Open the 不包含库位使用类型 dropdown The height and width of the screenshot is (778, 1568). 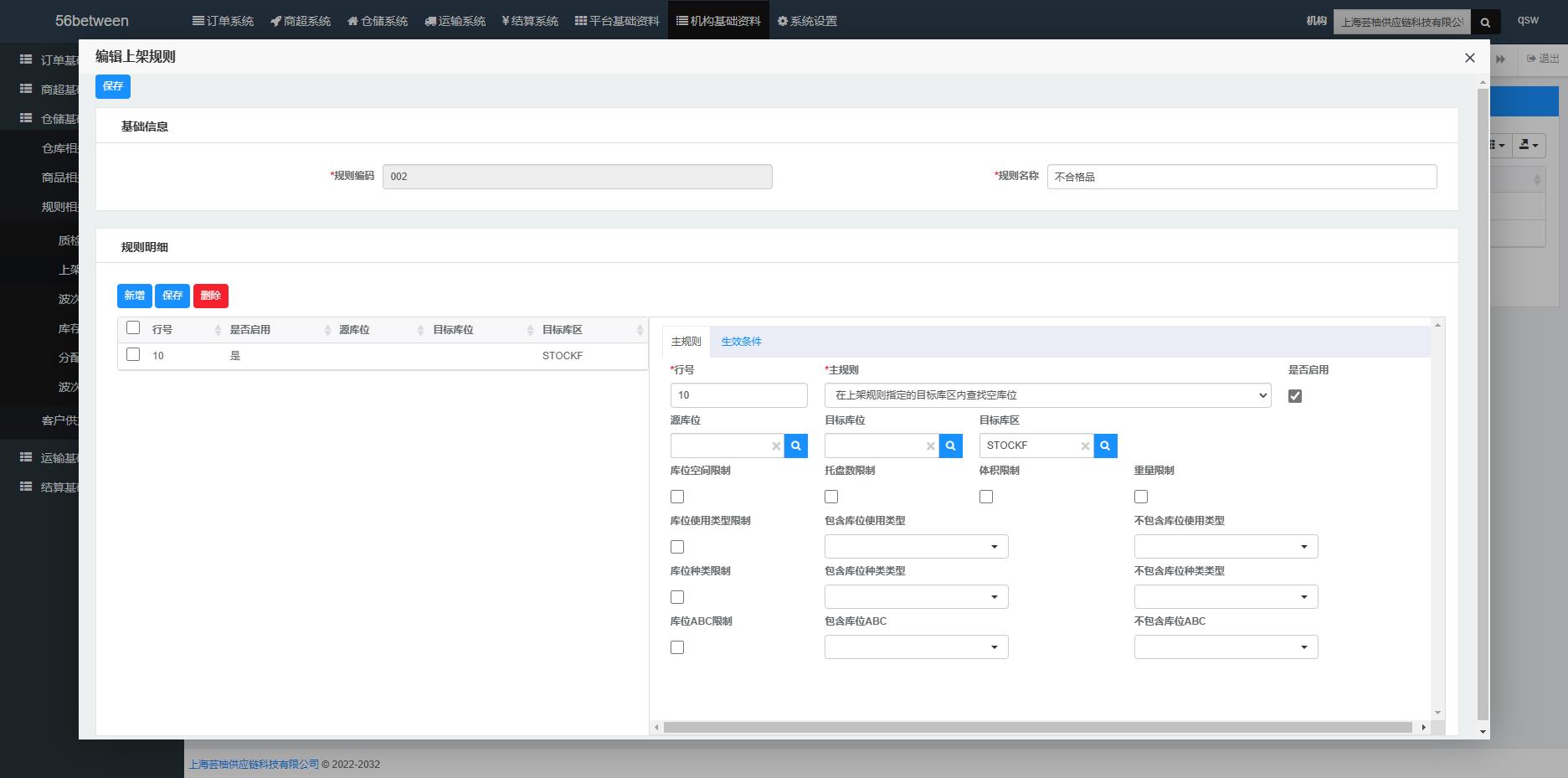[x=1226, y=547]
